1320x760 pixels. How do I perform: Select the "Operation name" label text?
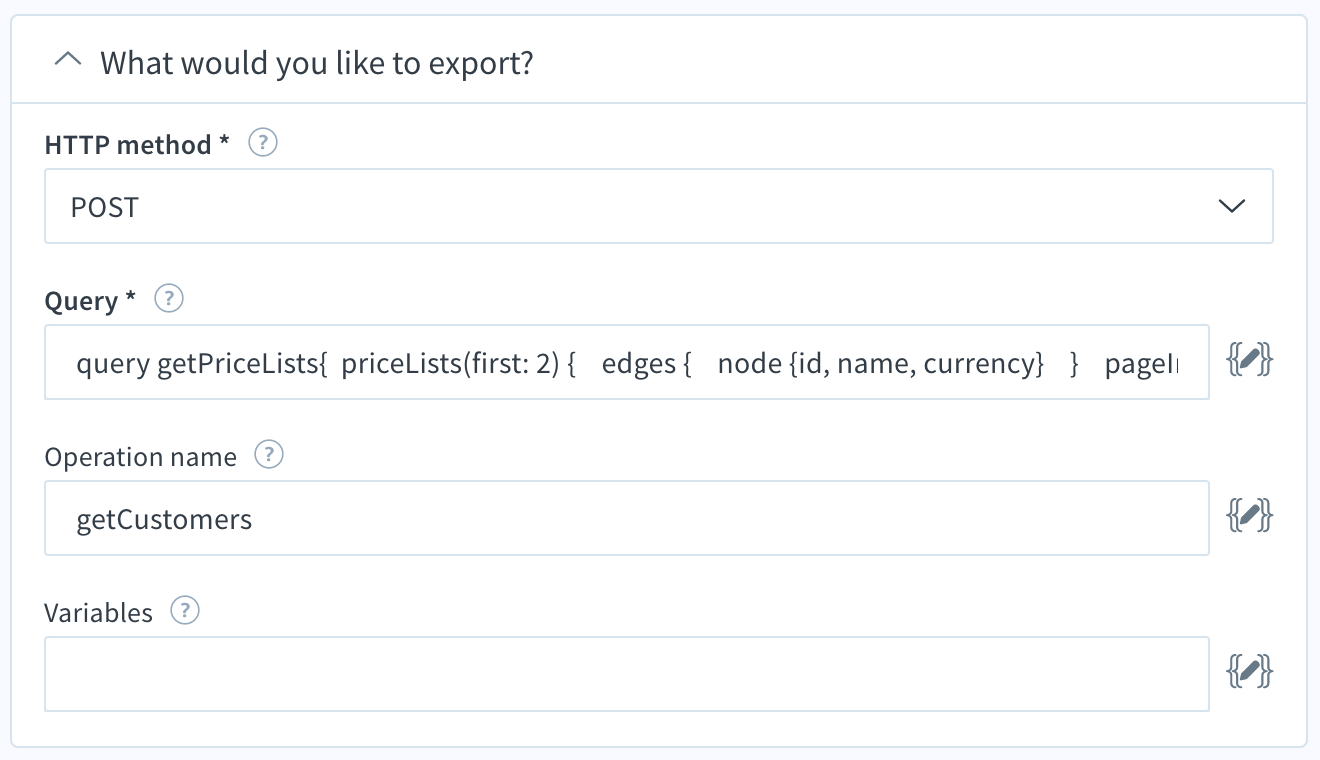tap(141, 457)
